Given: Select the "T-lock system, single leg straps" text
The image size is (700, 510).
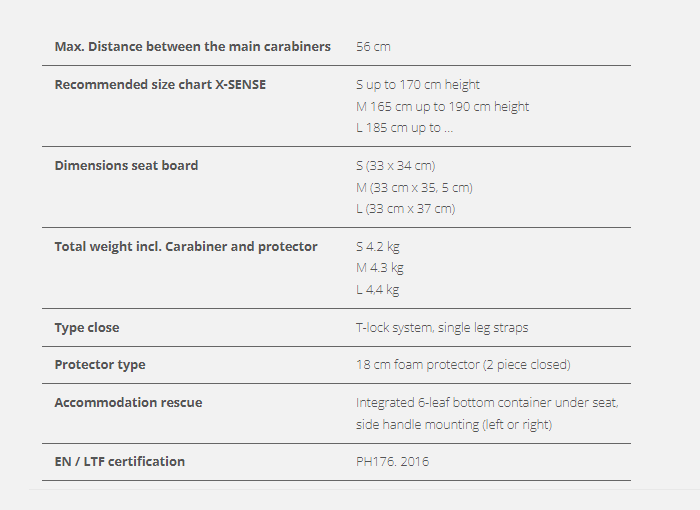Looking at the screenshot, I should point(442,327).
